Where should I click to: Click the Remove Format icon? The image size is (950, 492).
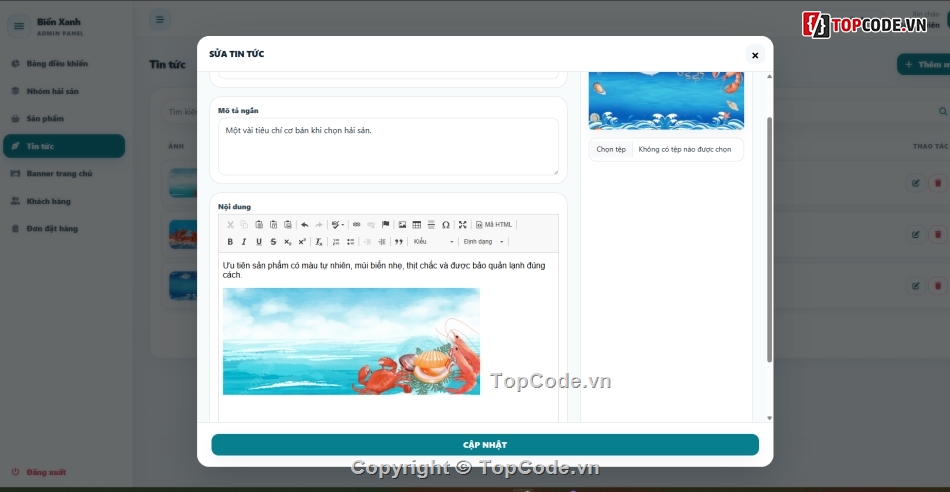pos(319,242)
